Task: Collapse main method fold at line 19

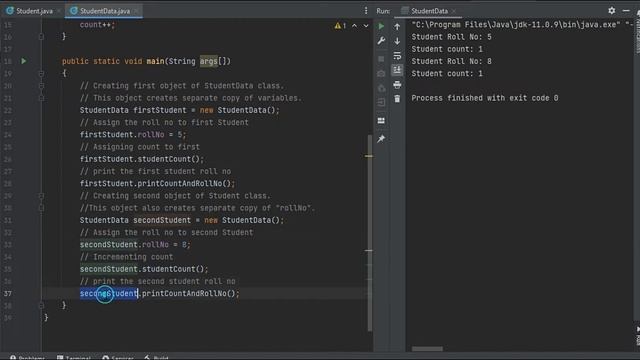Action: pos(41,73)
